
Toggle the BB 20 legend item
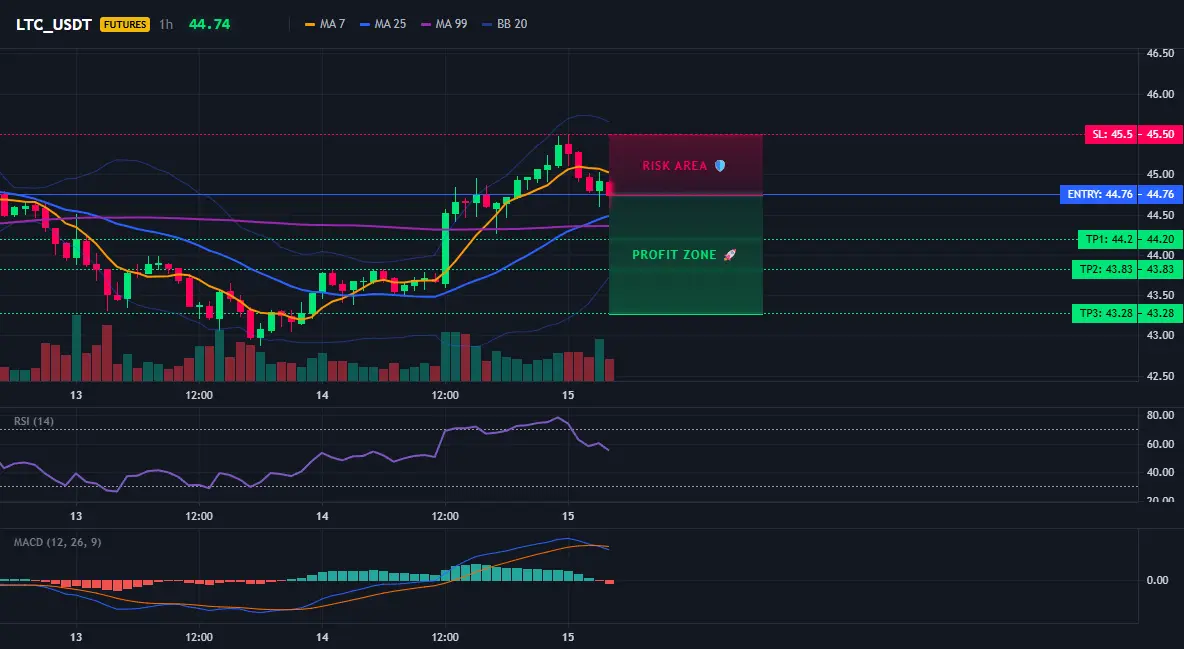(504, 24)
